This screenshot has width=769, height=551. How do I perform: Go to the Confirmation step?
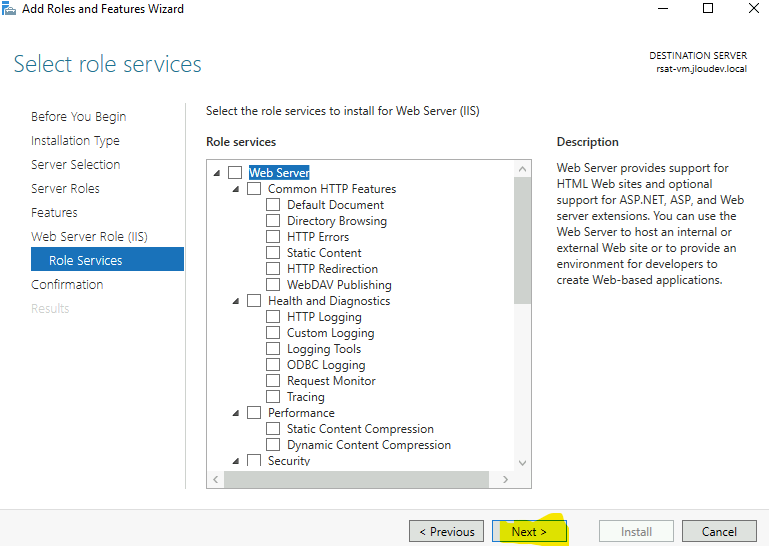coord(67,285)
